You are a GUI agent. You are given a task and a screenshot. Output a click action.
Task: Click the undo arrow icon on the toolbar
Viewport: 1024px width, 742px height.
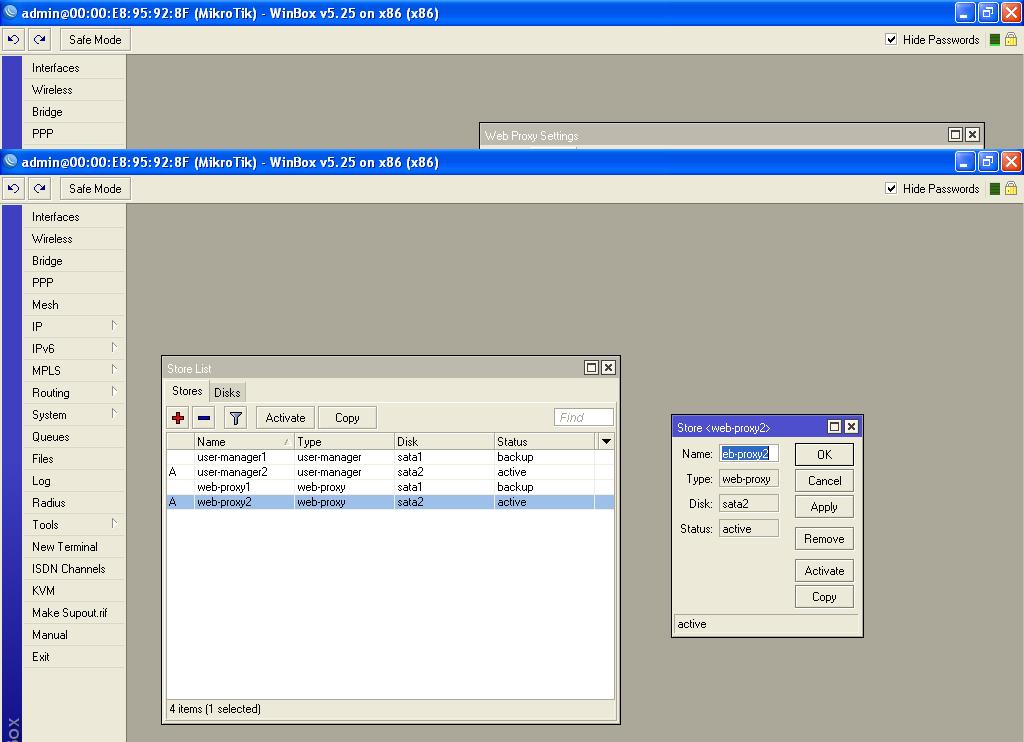click(x=13, y=188)
